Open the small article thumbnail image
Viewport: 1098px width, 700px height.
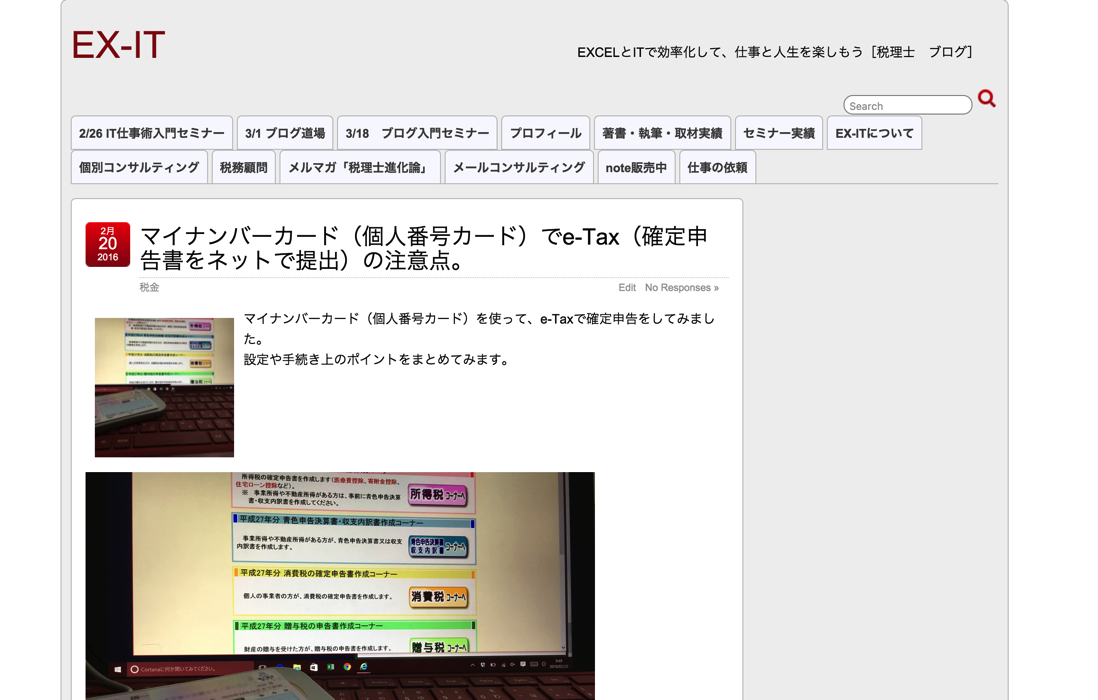pyautogui.click(x=165, y=387)
